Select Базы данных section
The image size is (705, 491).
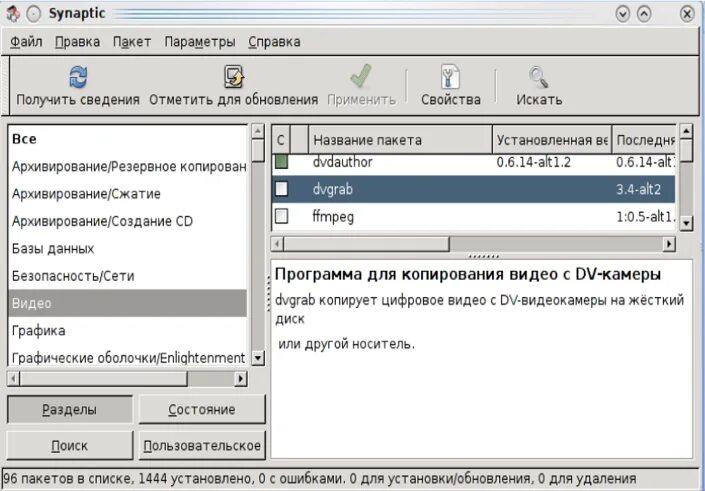tap(127, 249)
